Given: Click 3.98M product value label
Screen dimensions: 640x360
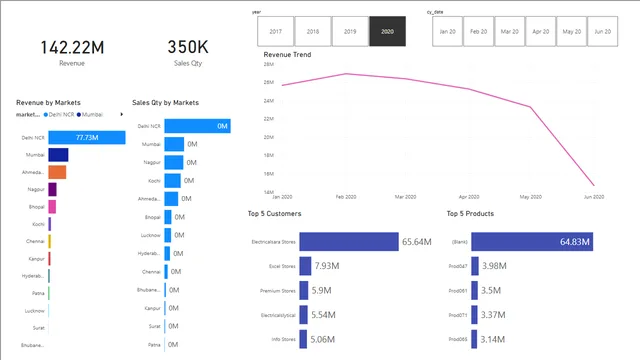Looking at the screenshot, I should click(x=494, y=266).
